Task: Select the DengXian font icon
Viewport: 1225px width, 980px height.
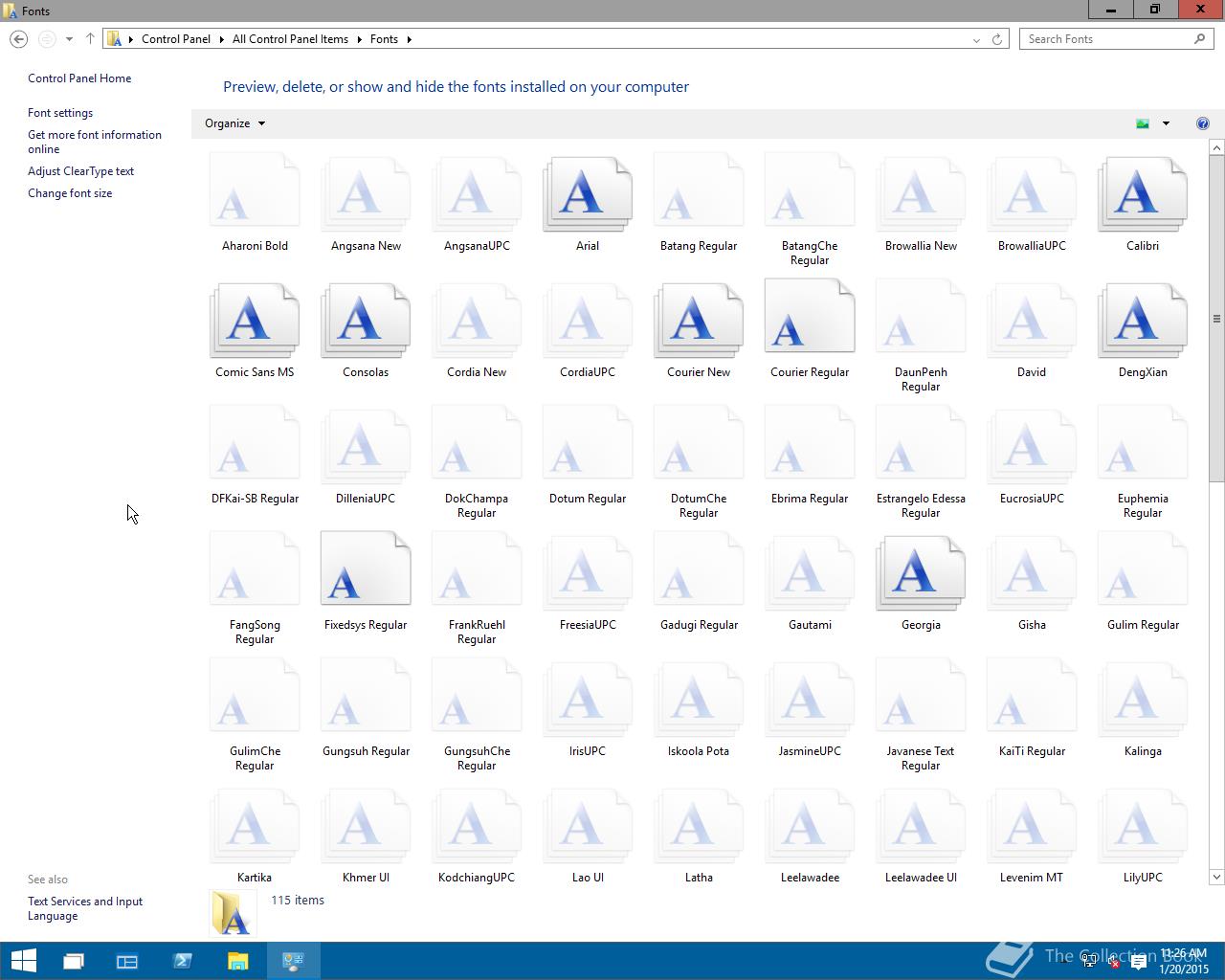Action: coord(1143,321)
